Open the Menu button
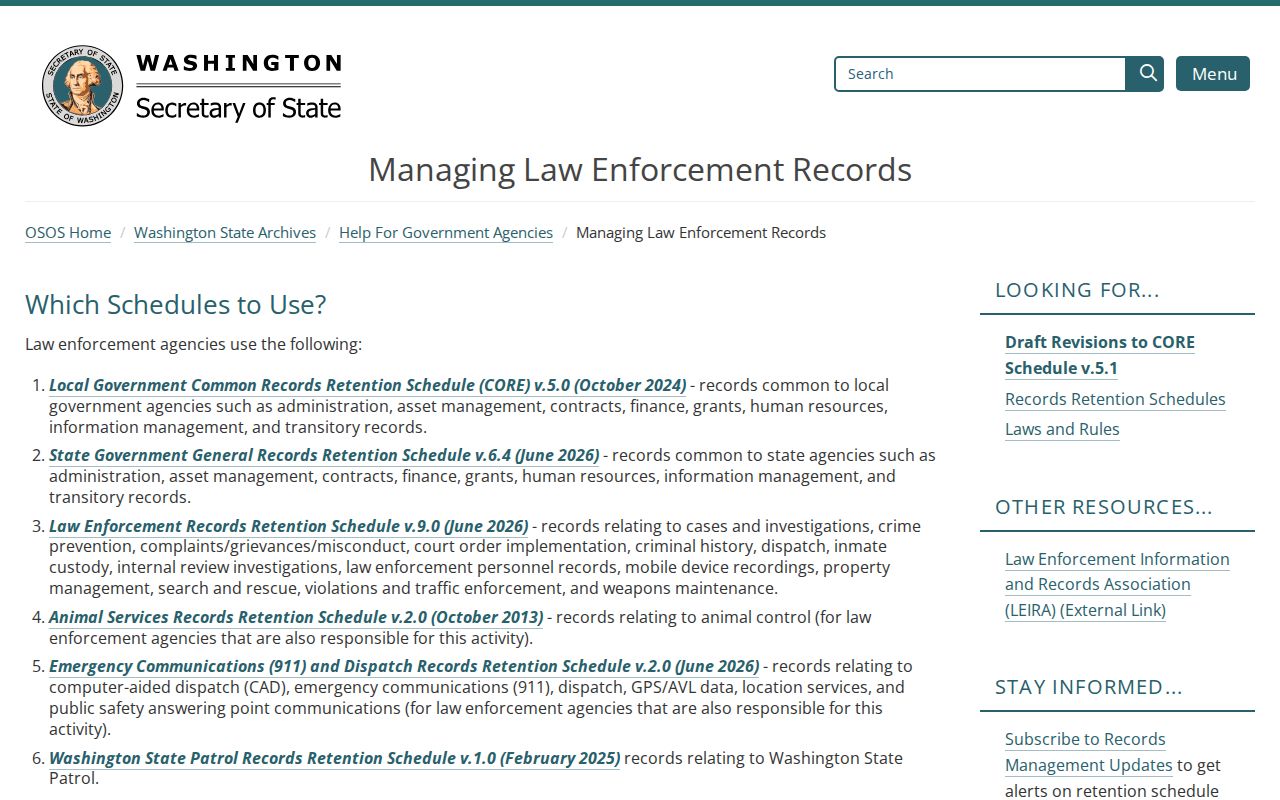The height and width of the screenshot is (800, 1280). coord(1213,74)
